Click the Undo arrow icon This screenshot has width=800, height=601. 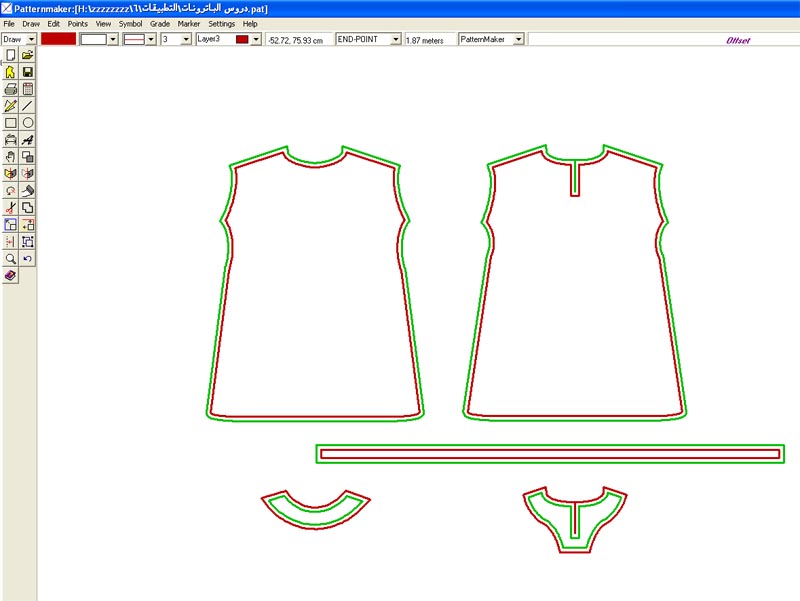(28, 259)
